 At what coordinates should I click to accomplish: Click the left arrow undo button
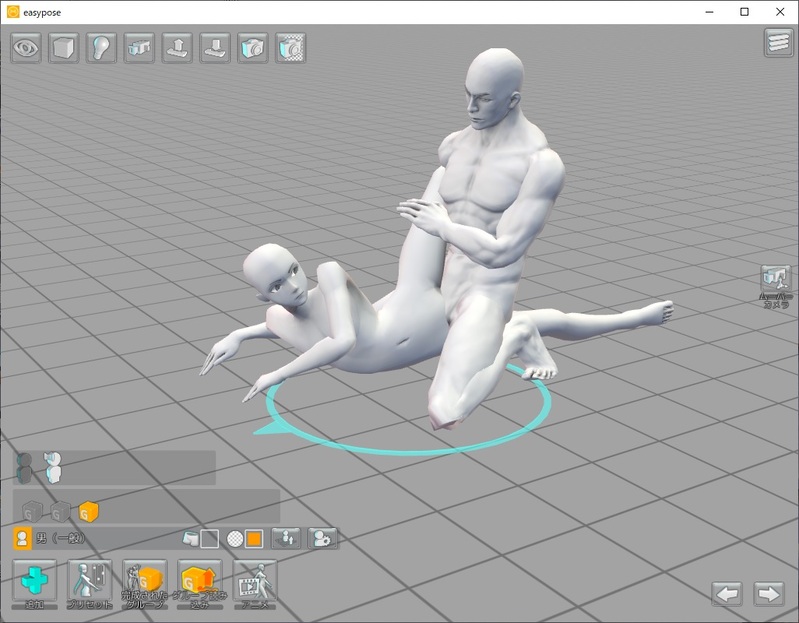[x=727, y=593]
